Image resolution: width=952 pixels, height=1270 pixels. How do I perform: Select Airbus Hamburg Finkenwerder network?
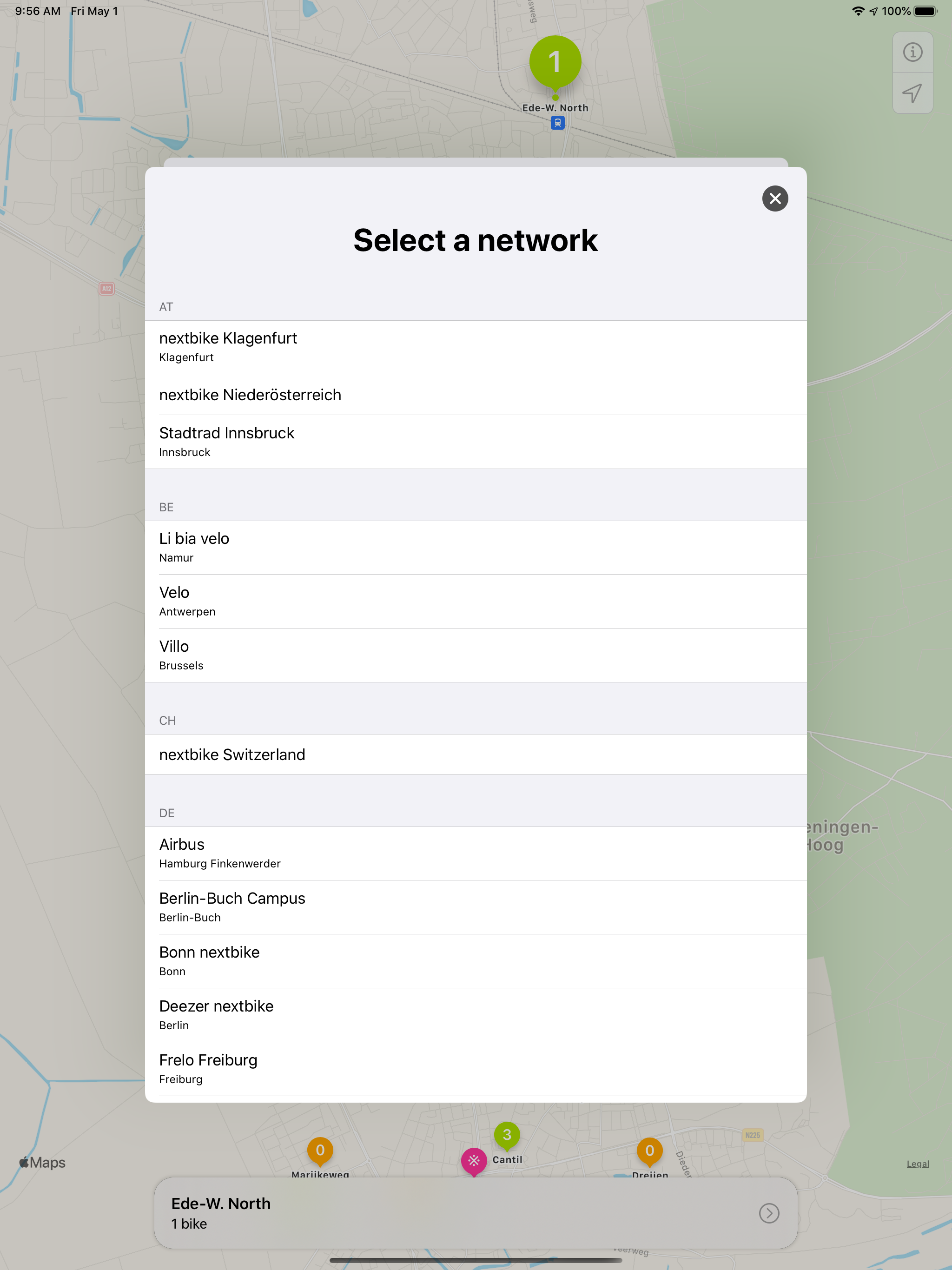tap(476, 854)
